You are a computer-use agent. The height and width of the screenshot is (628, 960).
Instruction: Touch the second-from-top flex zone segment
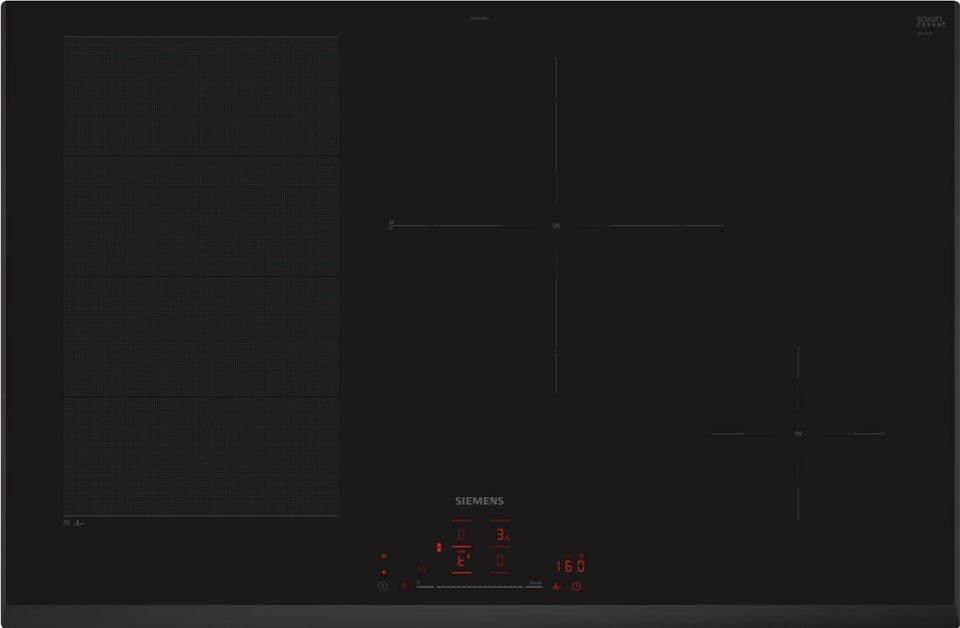click(x=201, y=216)
